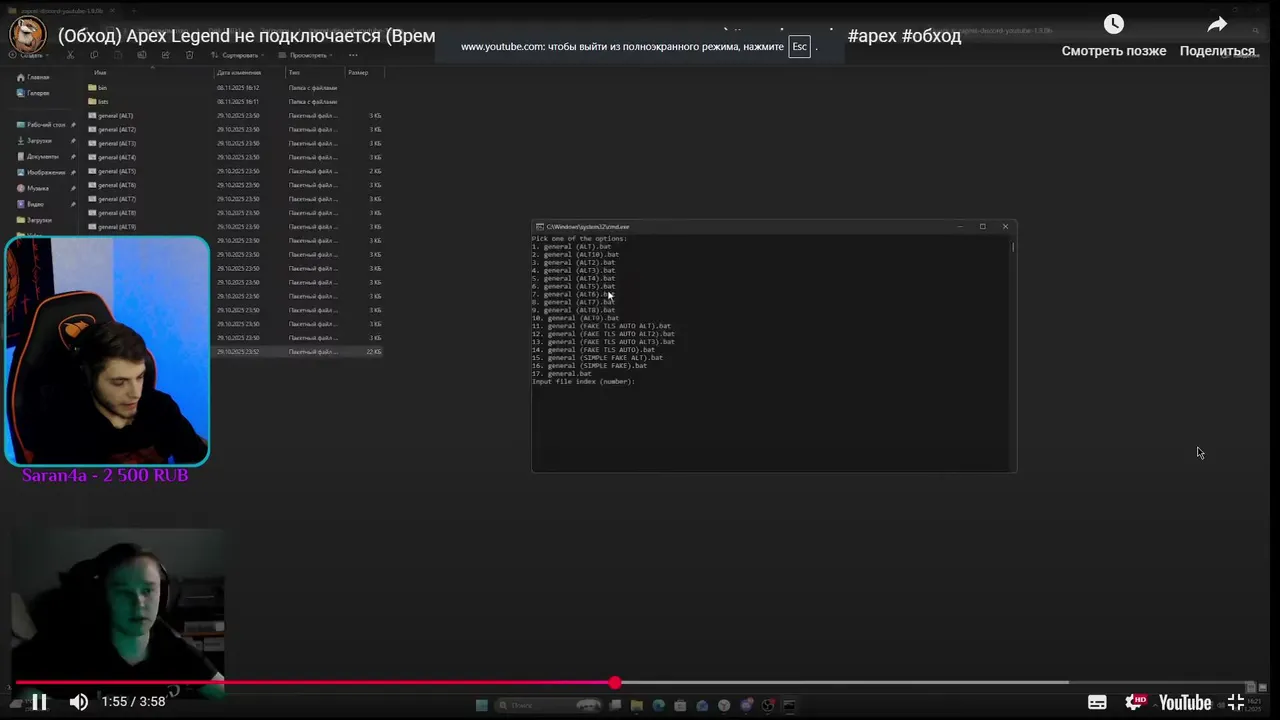Click the Watch later clock icon

click(1113, 25)
